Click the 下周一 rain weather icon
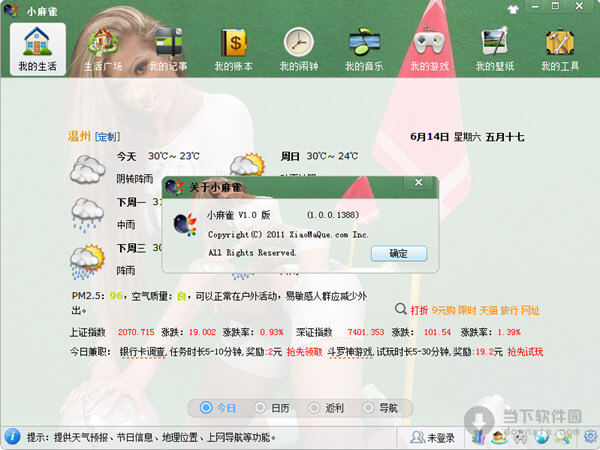Image resolution: width=600 pixels, height=450 pixels. [x=87, y=215]
